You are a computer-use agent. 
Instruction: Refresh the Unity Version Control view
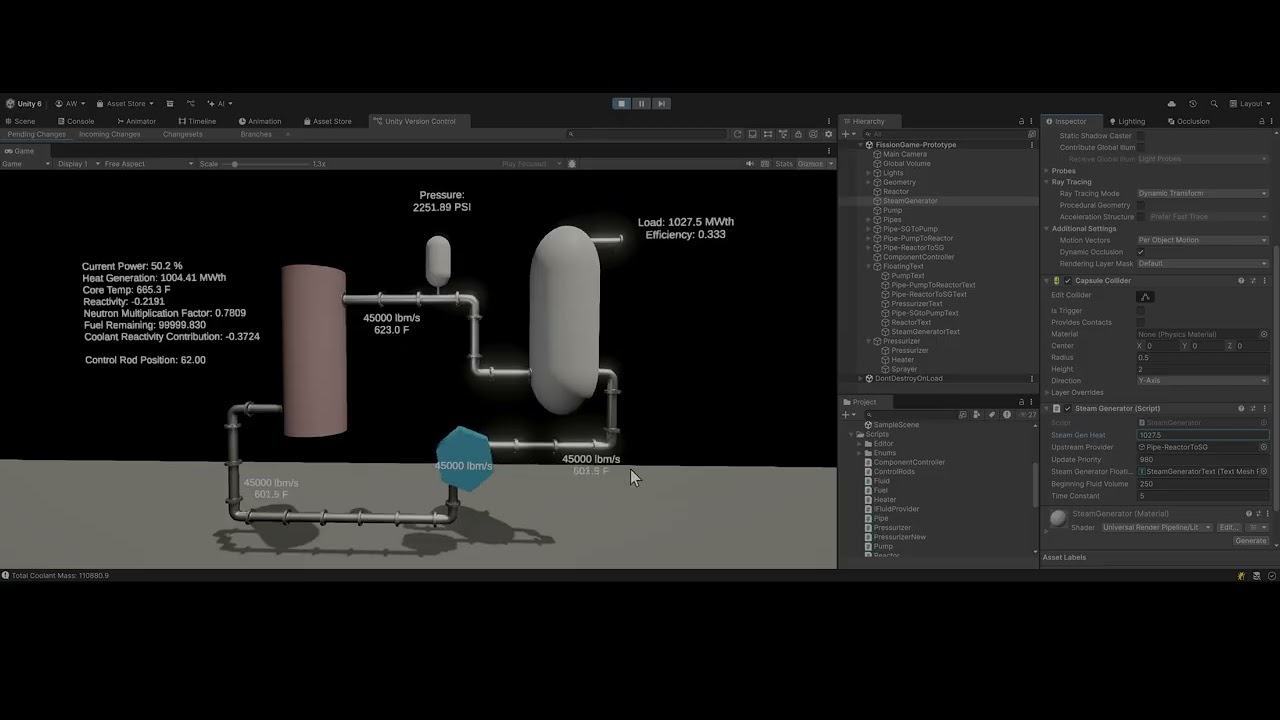[x=738, y=134]
